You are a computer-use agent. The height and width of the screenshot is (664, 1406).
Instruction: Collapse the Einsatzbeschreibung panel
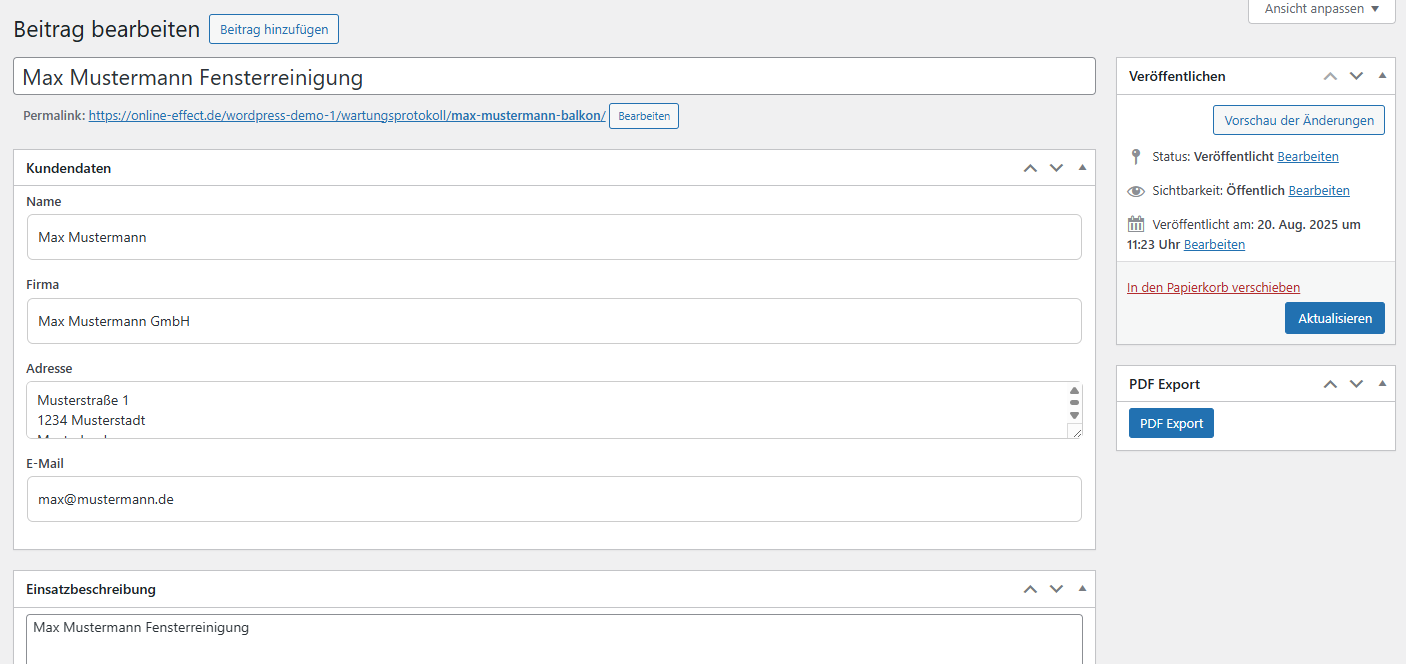(x=1082, y=589)
